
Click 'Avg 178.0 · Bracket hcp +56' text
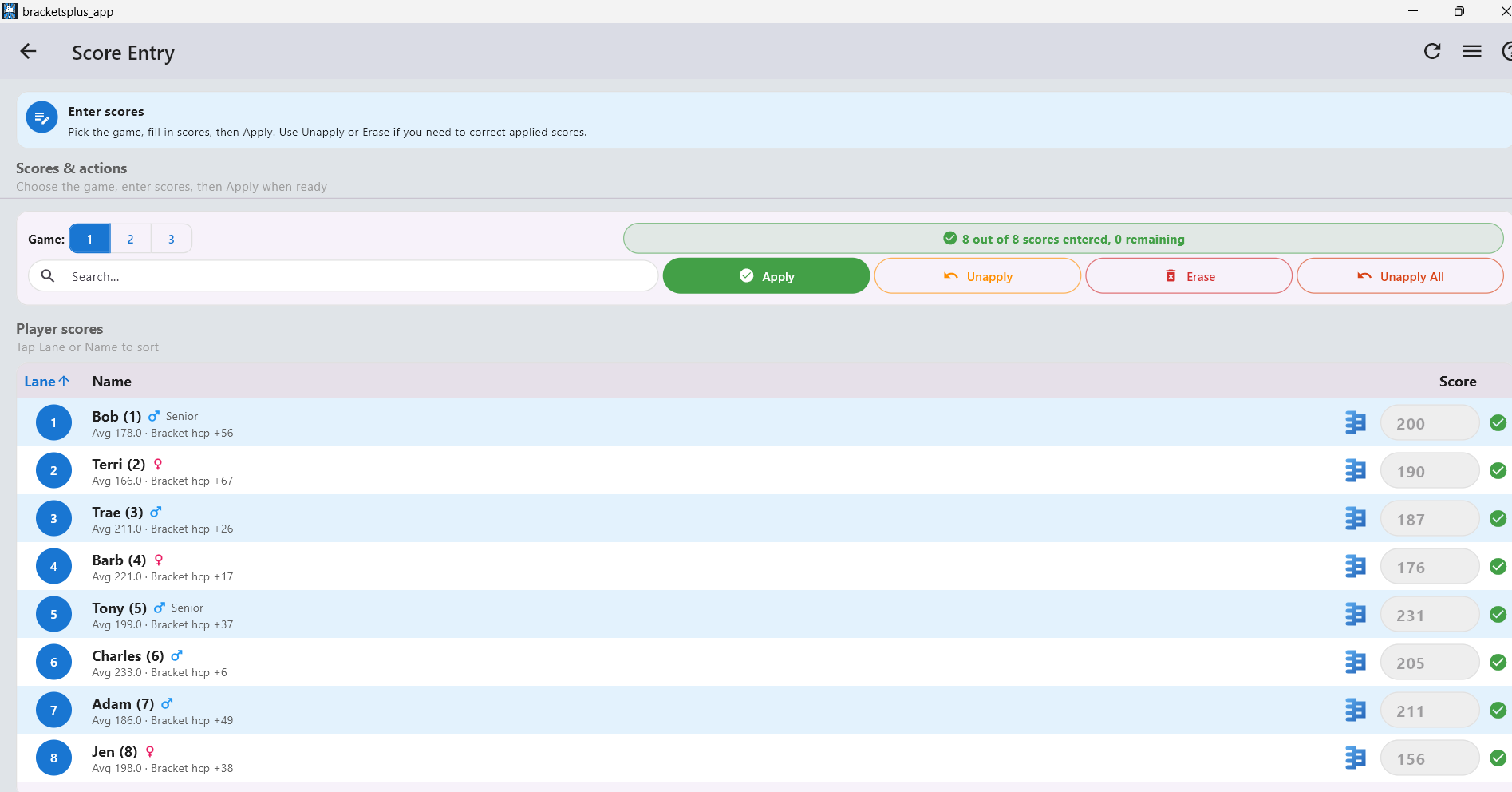(x=163, y=433)
